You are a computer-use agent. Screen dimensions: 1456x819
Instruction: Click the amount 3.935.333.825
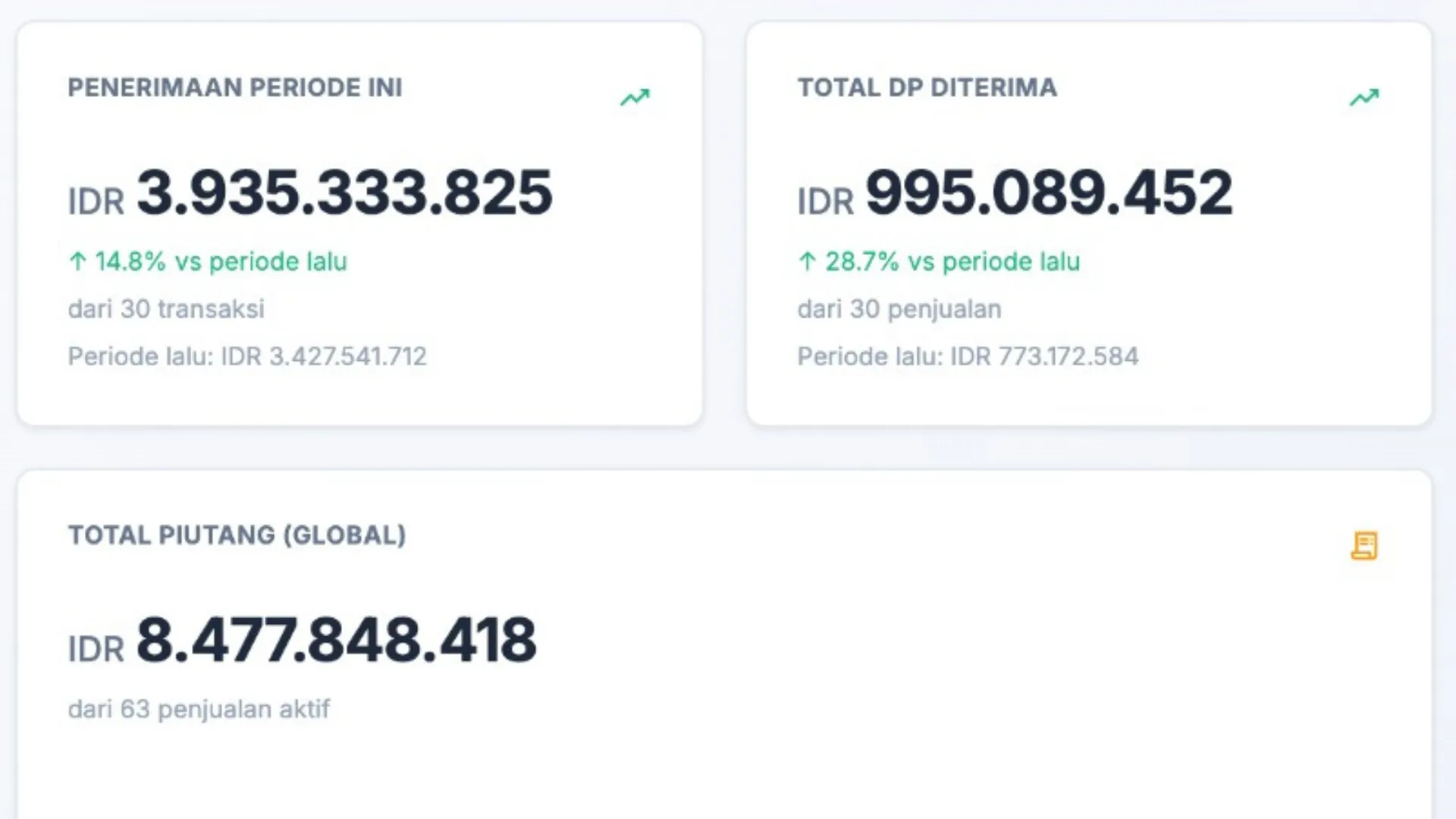[344, 193]
